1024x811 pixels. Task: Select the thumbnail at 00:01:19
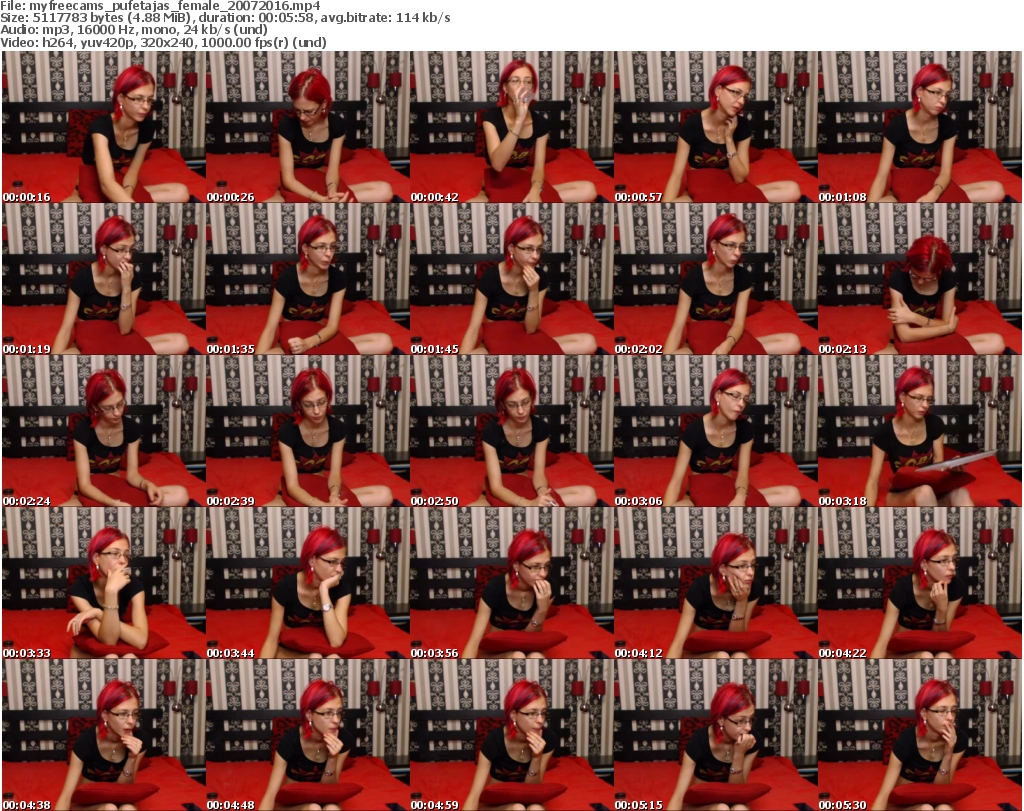(x=104, y=279)
